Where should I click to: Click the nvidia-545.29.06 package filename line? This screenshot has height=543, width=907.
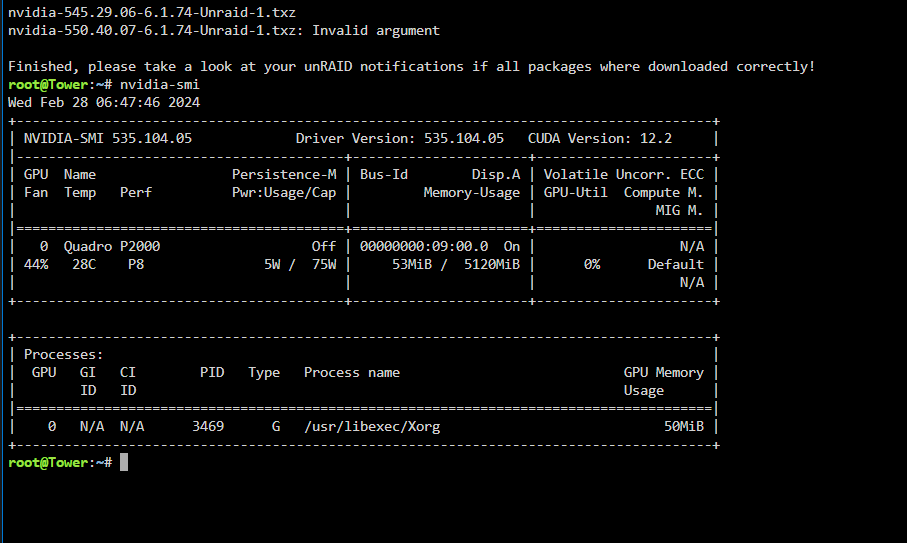[152, 12]
